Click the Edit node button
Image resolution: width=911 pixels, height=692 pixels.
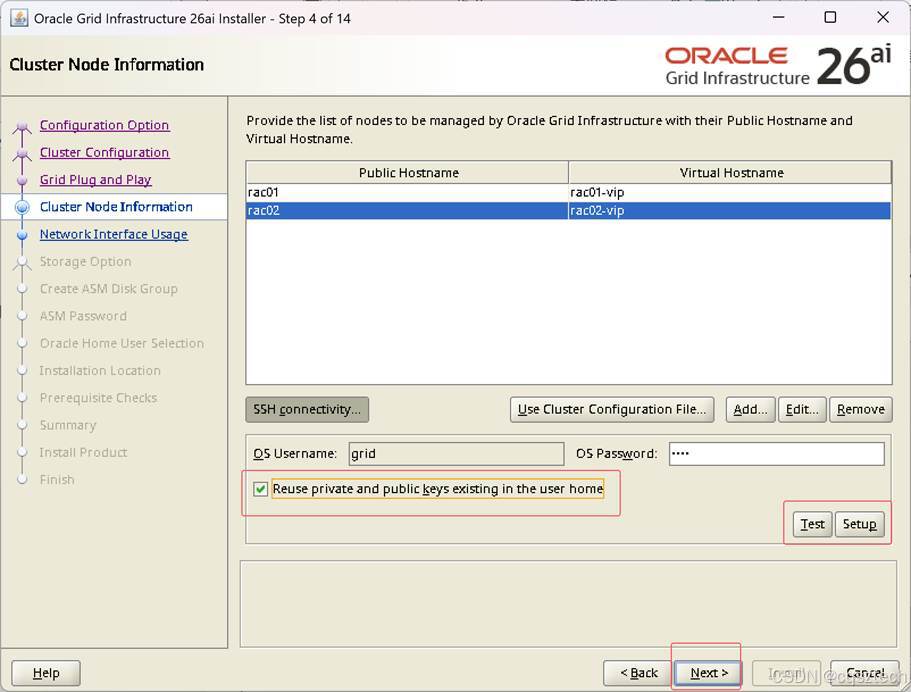802,410
